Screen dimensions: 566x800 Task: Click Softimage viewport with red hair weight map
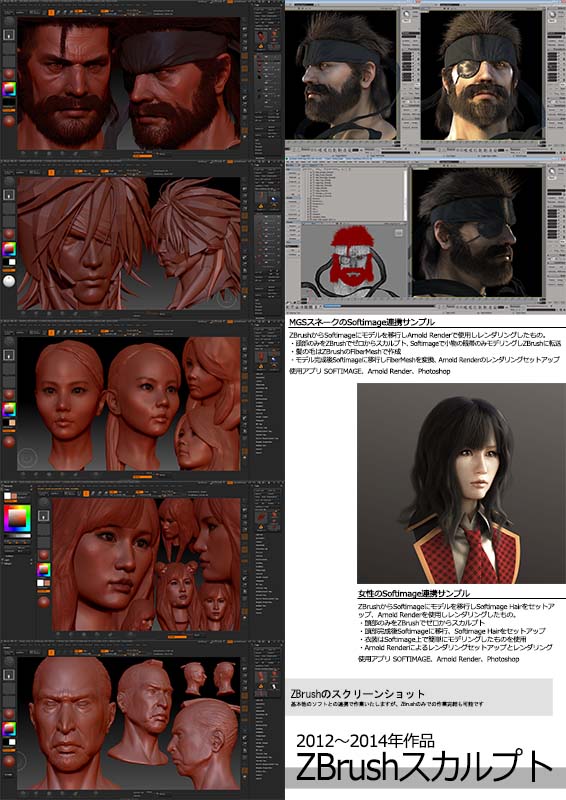[x=353, y=260]
